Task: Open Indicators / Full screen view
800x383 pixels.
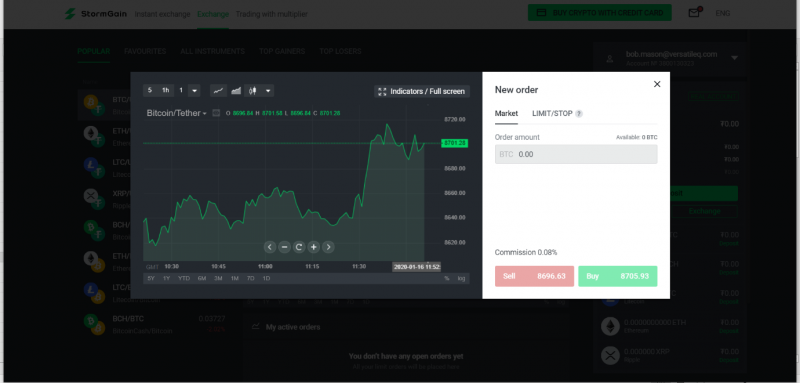Action: tap(422, 91)
